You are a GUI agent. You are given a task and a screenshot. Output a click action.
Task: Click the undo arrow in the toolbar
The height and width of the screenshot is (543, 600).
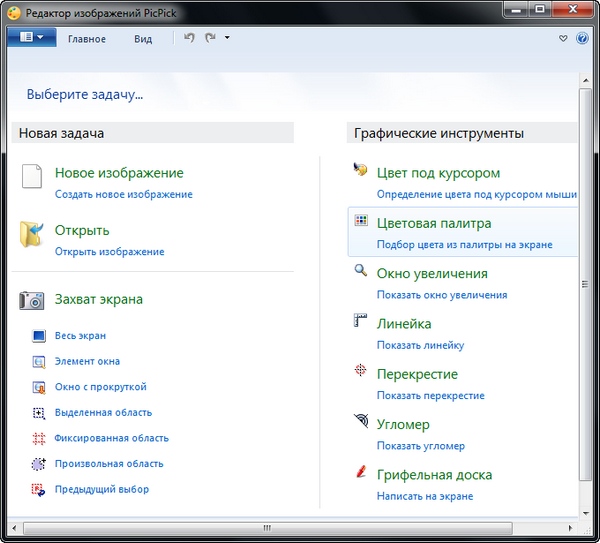point(189,38)
